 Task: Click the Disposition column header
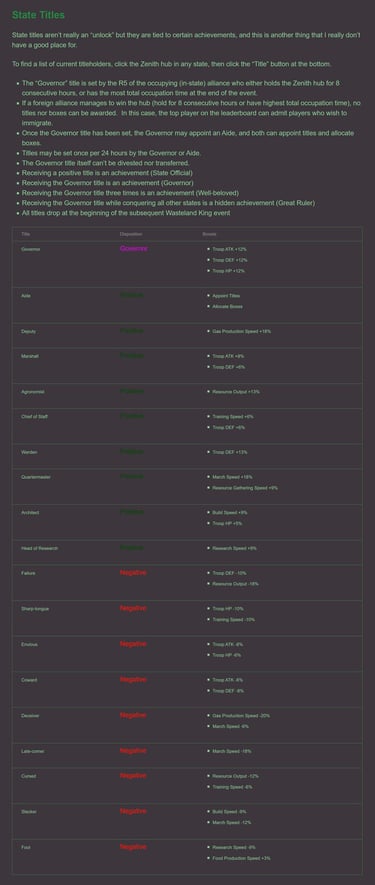tap(131, 234)
